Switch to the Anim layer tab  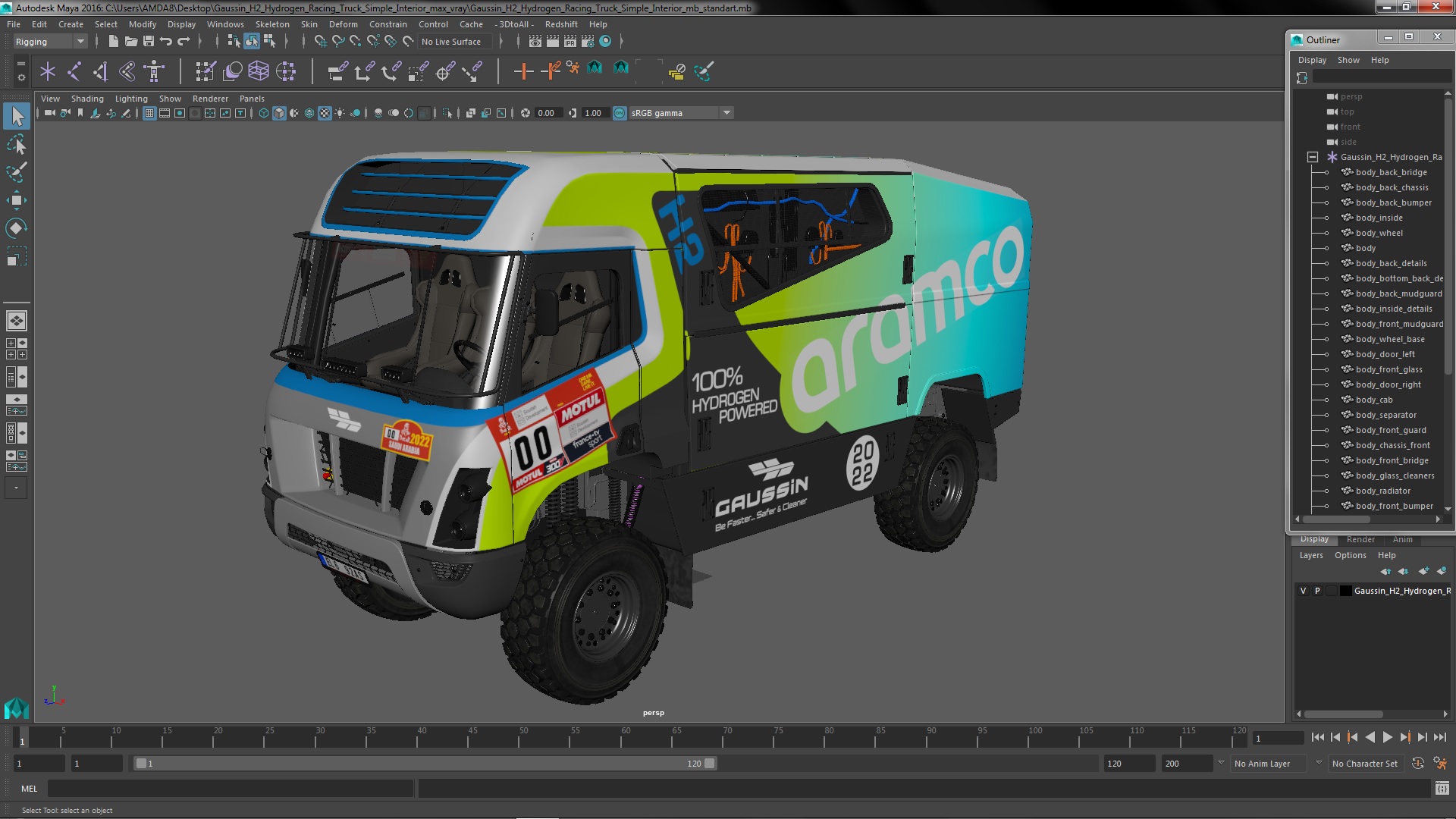click(x=1402, y=539)
